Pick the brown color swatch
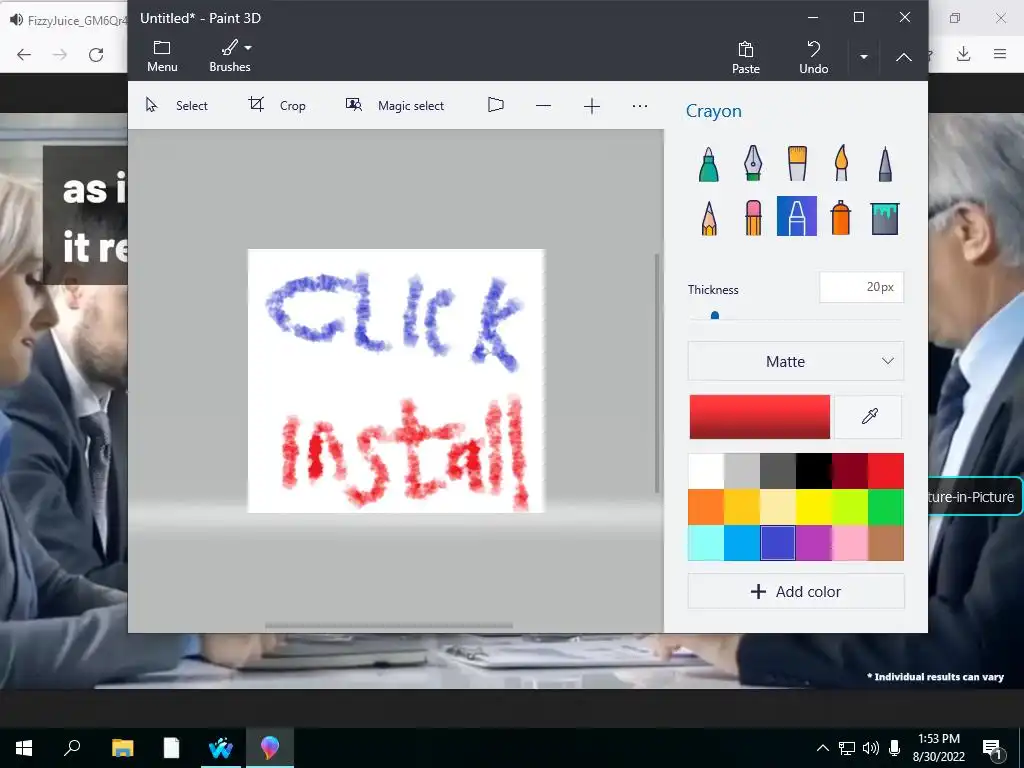This screenshot has height=768, width=1024. [886, 543]
